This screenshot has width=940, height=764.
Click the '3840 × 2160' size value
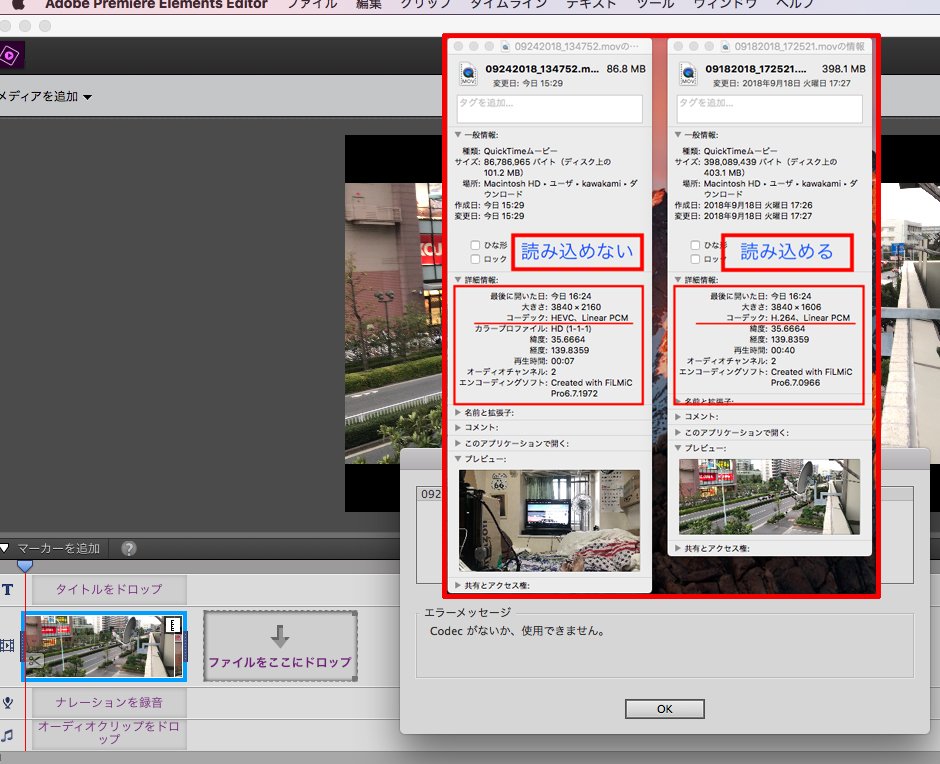pos(576,307)
